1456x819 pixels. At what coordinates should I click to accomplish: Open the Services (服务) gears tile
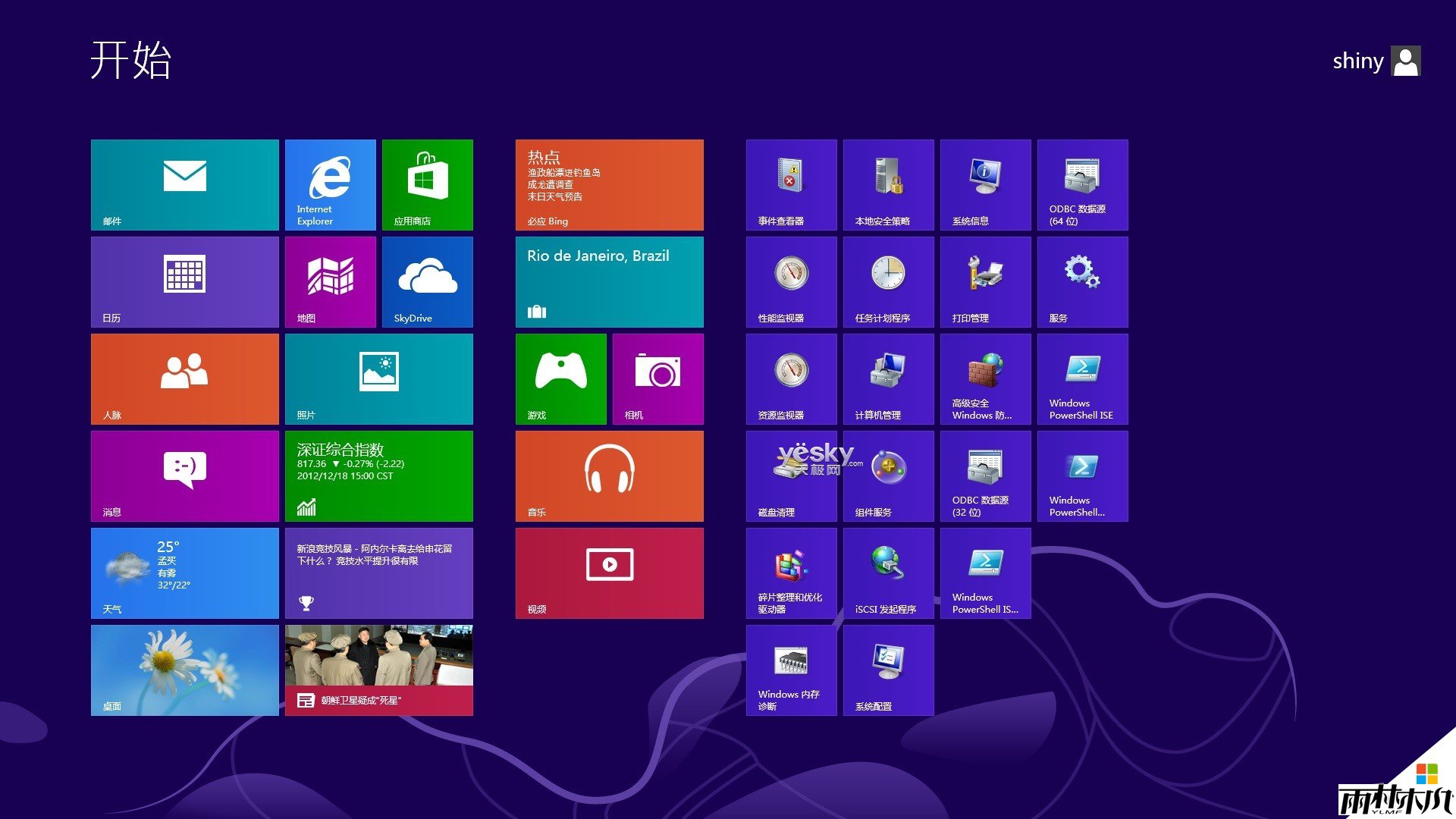click(x=1082, y=281)
